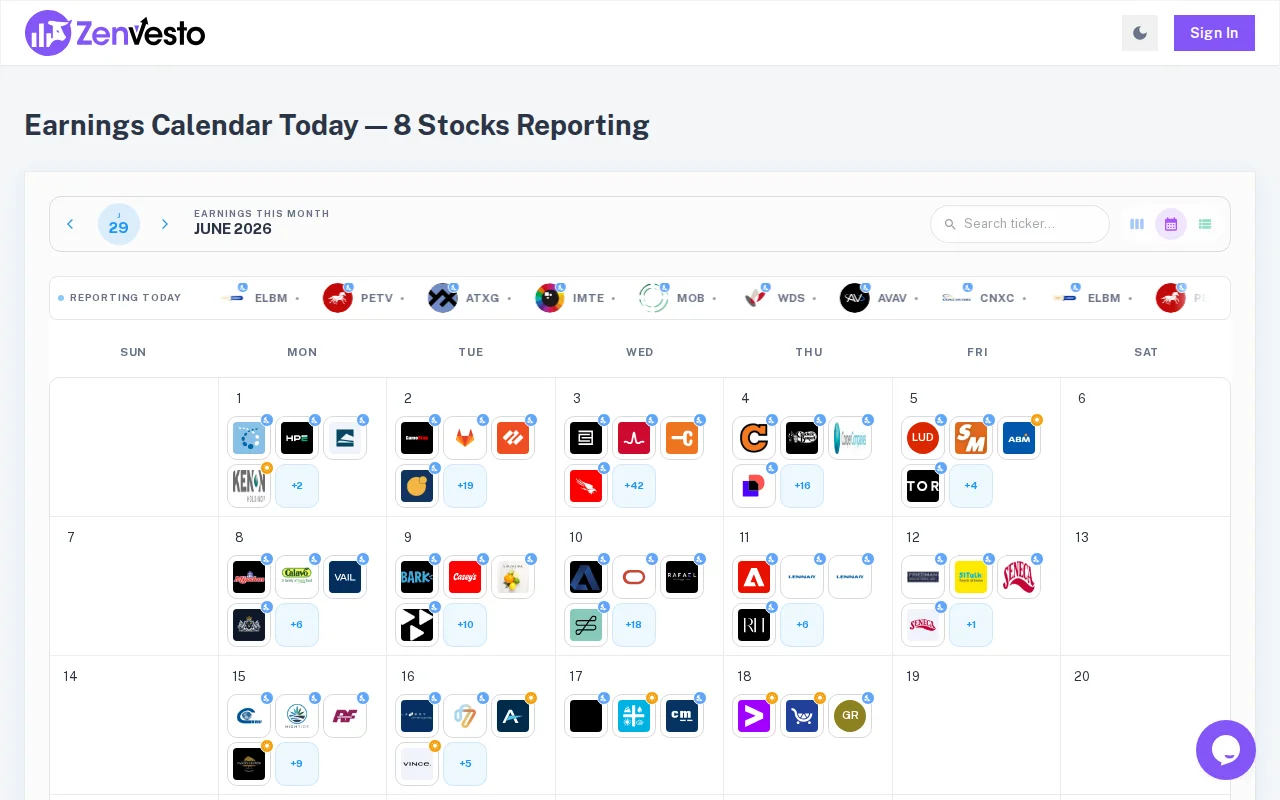The image size is (1280, 800).
Task: Show the +9 more stocks on June 15
Action: point(297,764)
